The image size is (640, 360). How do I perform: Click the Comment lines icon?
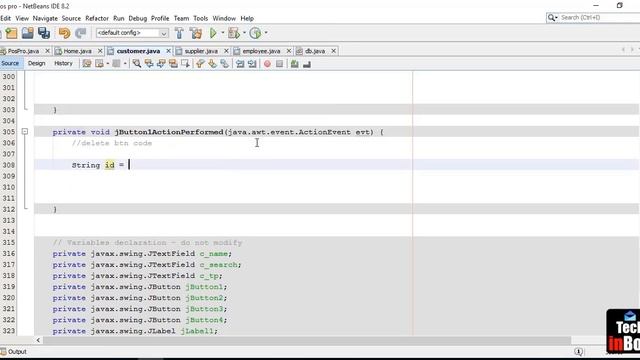(x=295, y=64)
